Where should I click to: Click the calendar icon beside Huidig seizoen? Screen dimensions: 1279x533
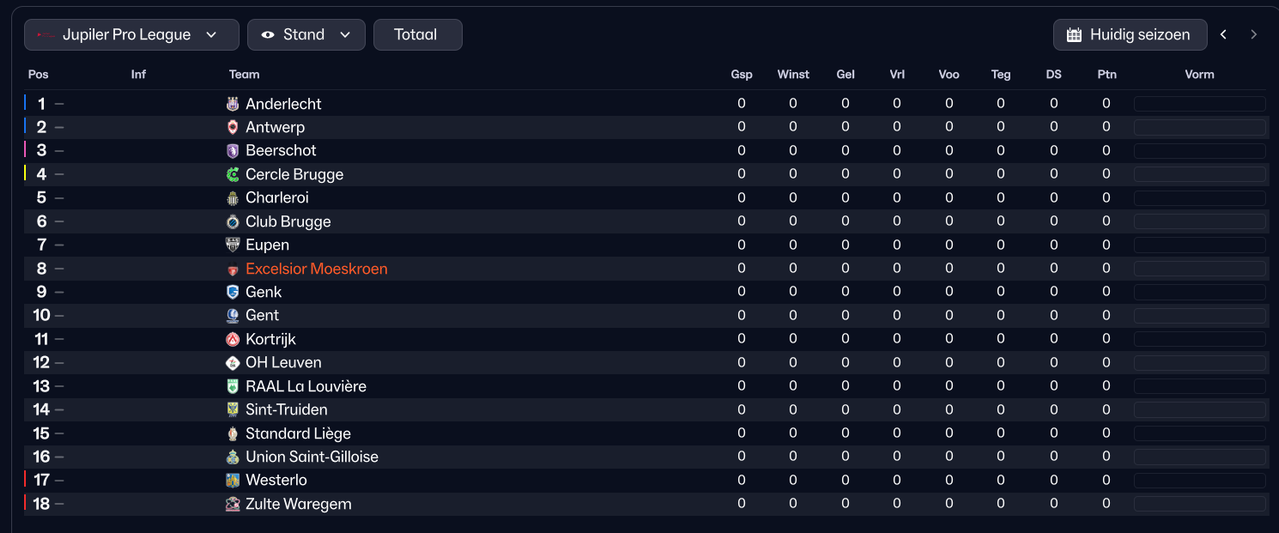1074,35
